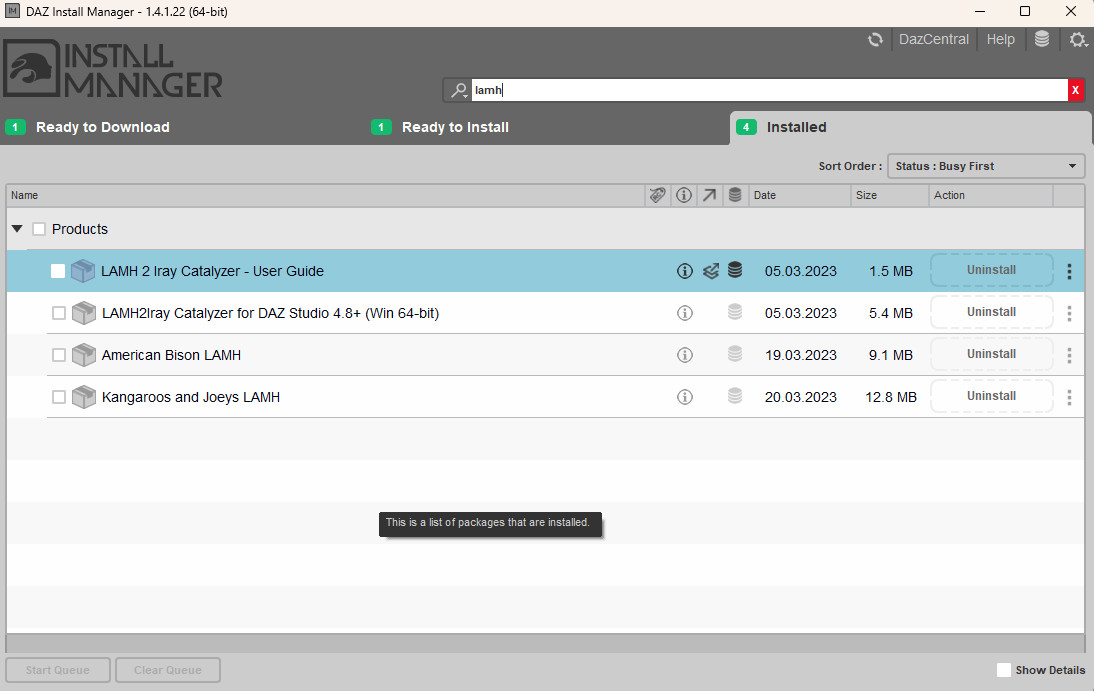Select the date 19.03.2023 cell
The width and height of the screenshot is (1094, 691).
point(800,355)
